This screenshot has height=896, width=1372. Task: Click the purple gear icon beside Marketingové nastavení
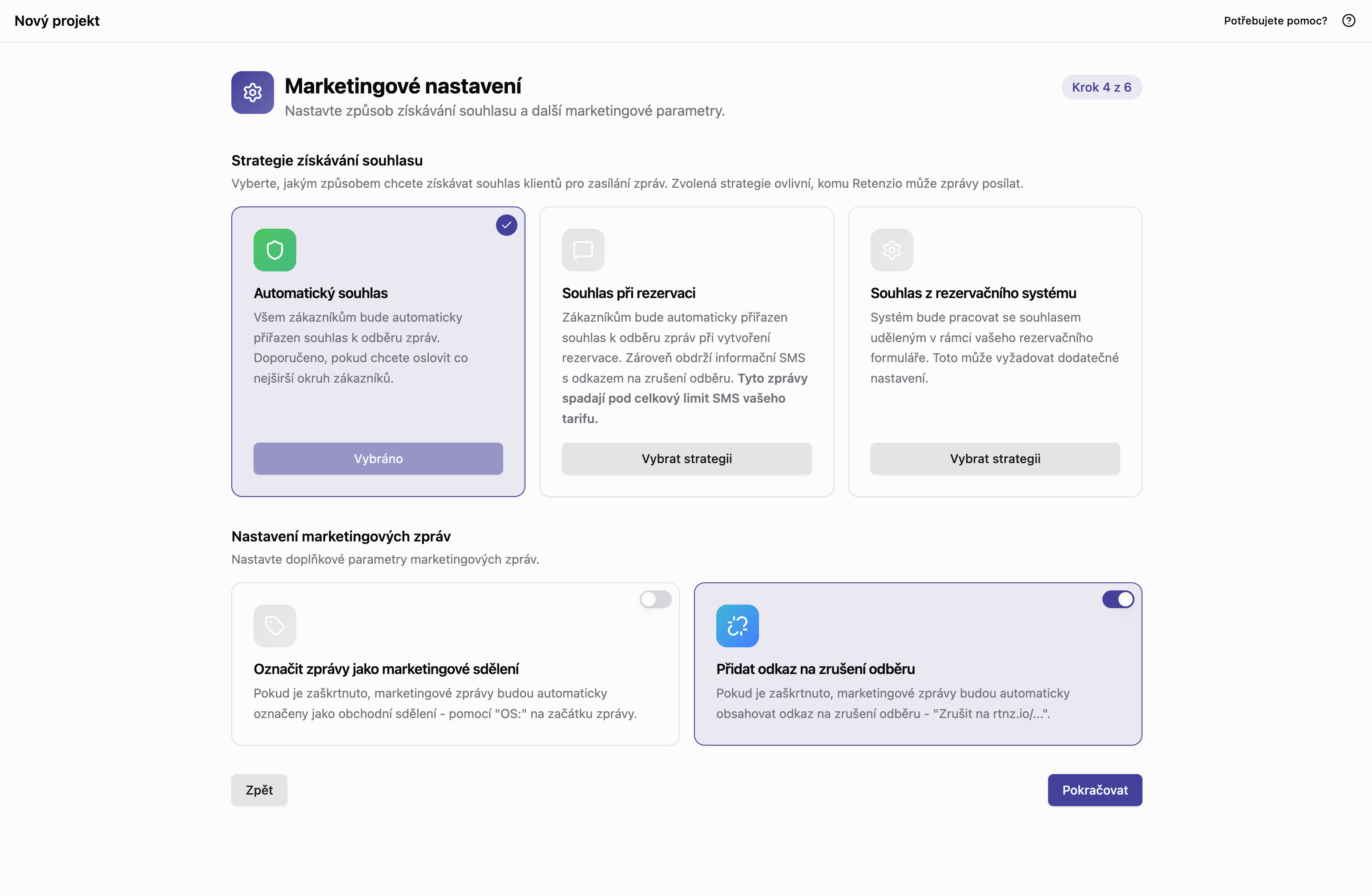coord(253,92)
